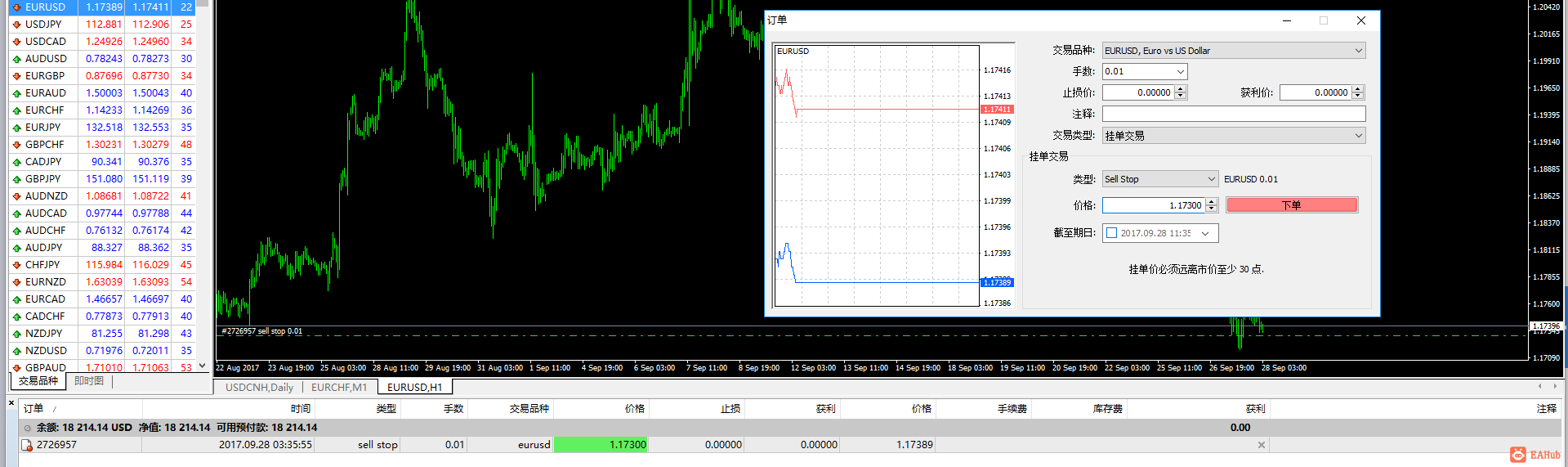Click the arrow icon beside EURGBP
Screen dimensions: 1568x467
(16, 76)
